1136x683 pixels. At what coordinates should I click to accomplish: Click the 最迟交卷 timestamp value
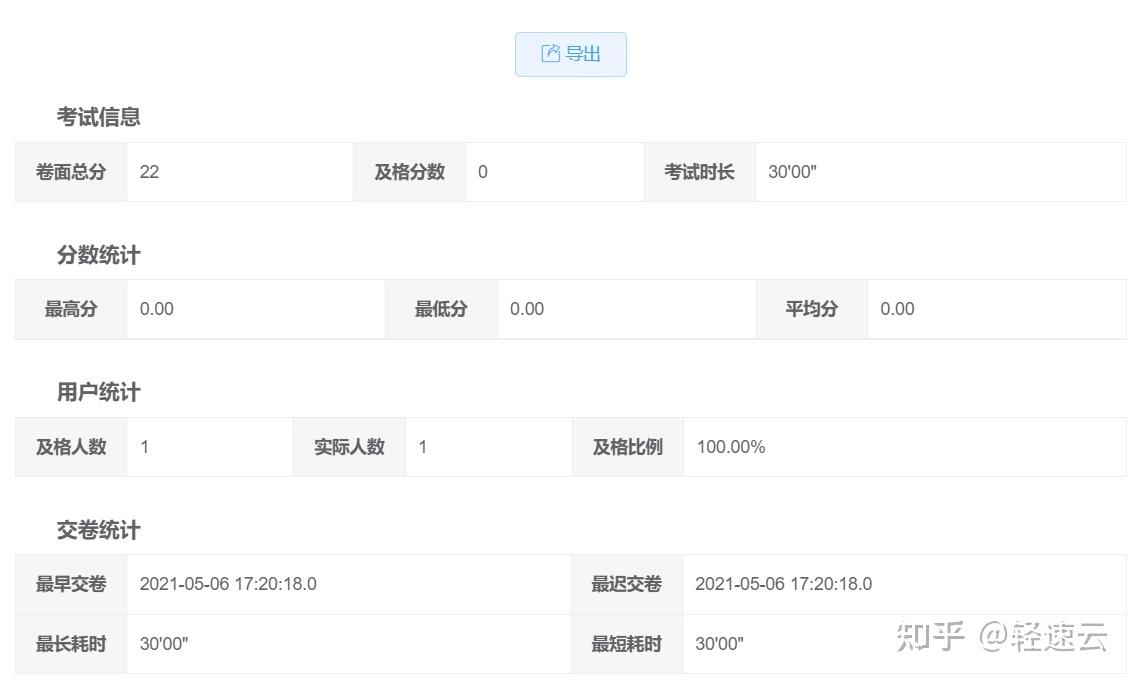pyautogui.click(x=783, y=584)
